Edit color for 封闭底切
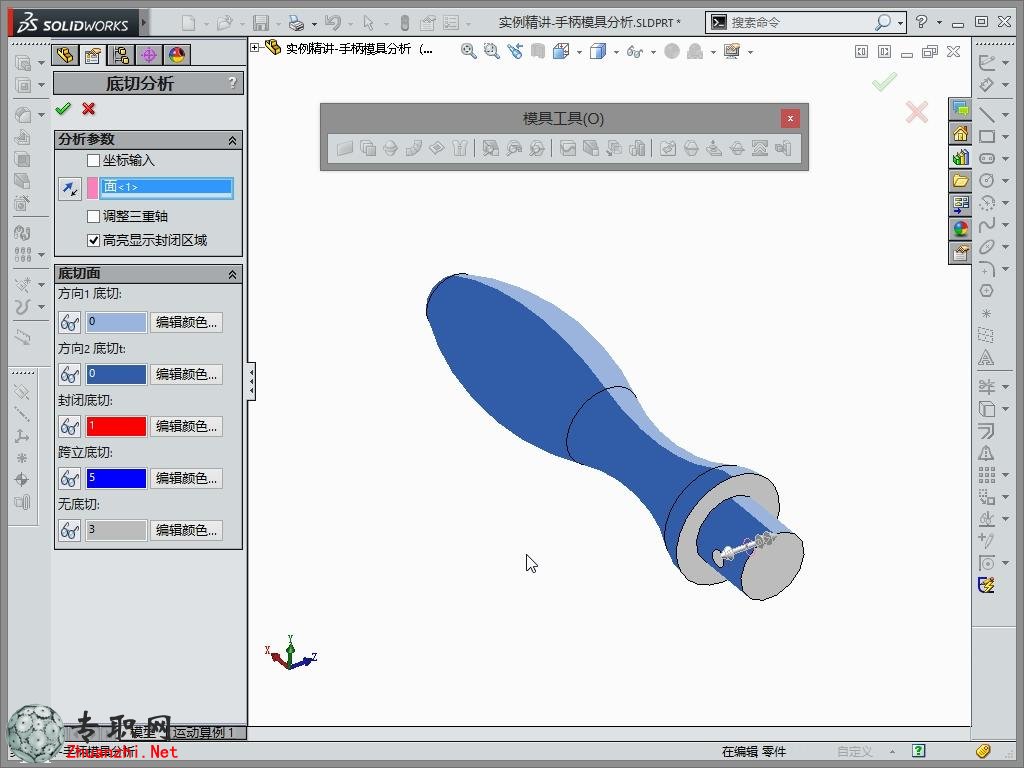The image size is (1024, 768). click(x=186, y=426)
